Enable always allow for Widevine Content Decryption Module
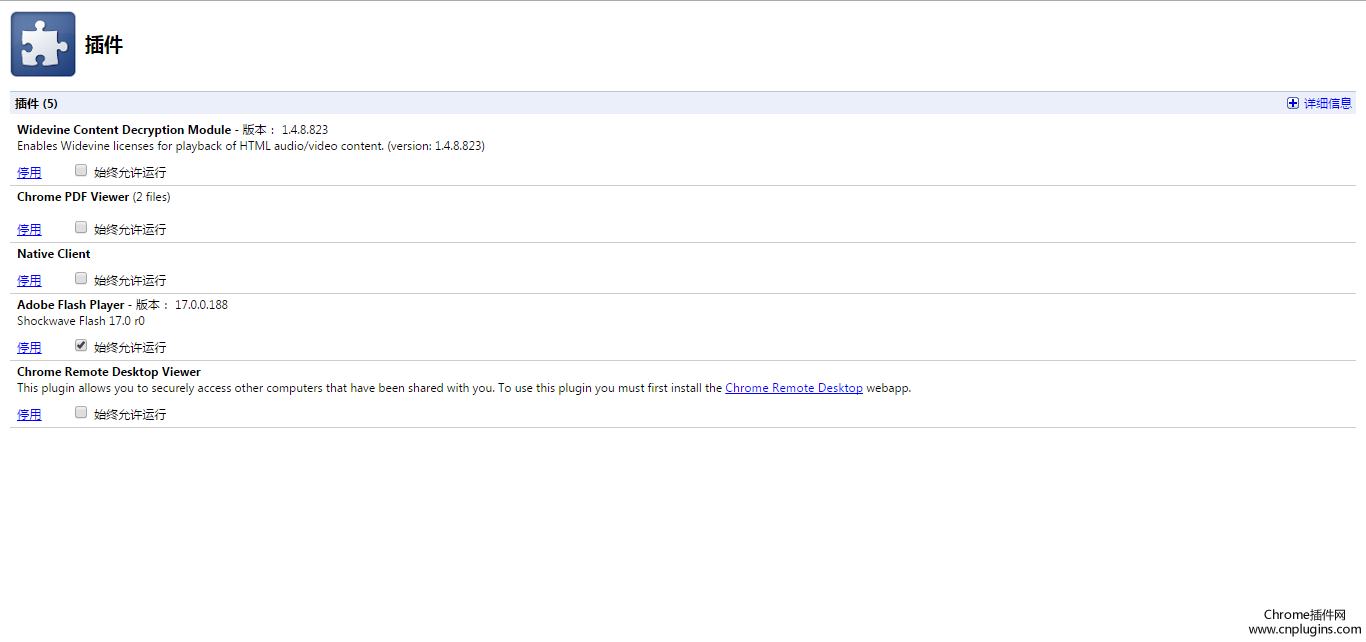 81,171
